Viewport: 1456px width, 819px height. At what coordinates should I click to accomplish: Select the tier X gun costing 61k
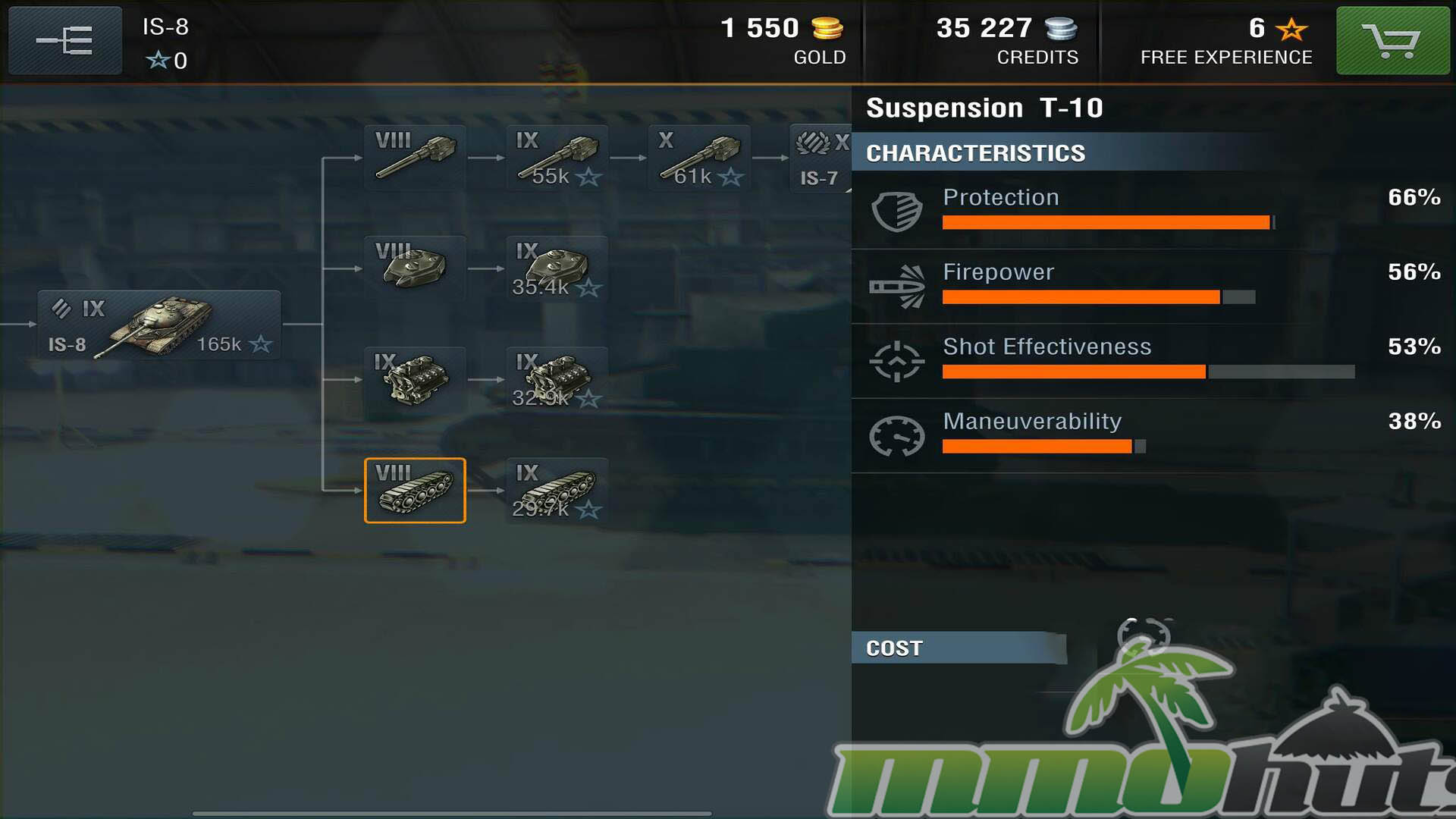coord(699,158)
